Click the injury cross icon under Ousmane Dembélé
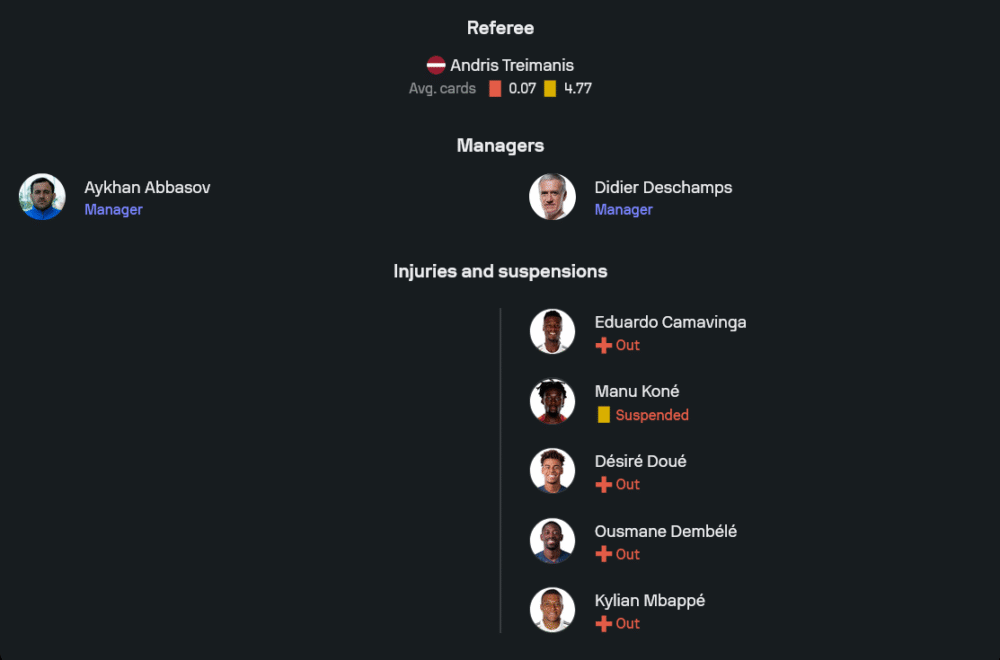1000x660 pixels. (603, 554)
